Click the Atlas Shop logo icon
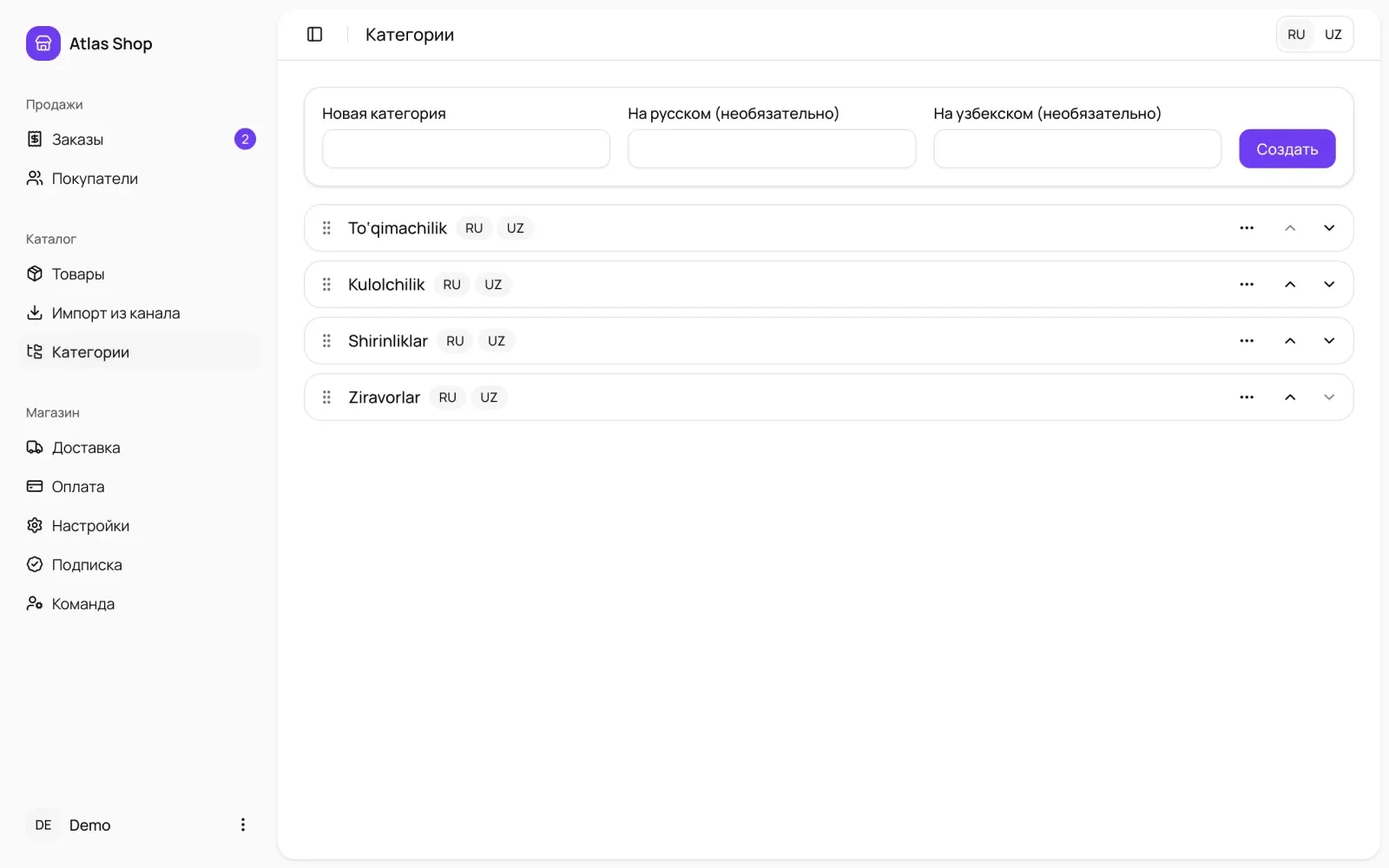Screen dimensions: 1389x868 43,43
